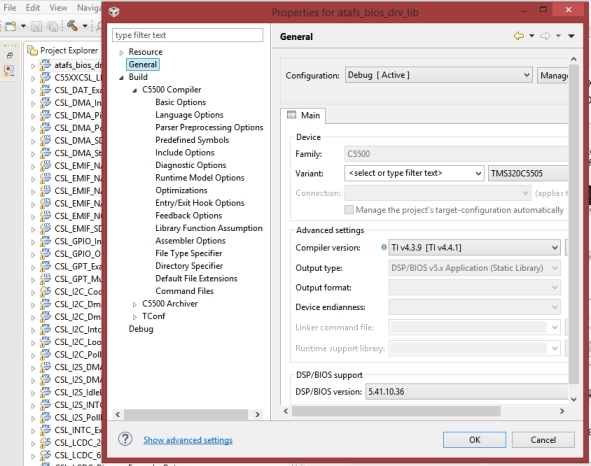Viewport: 591px width, 466px height.
Task: Select Optimizations tree item
Action: (181, 190)
